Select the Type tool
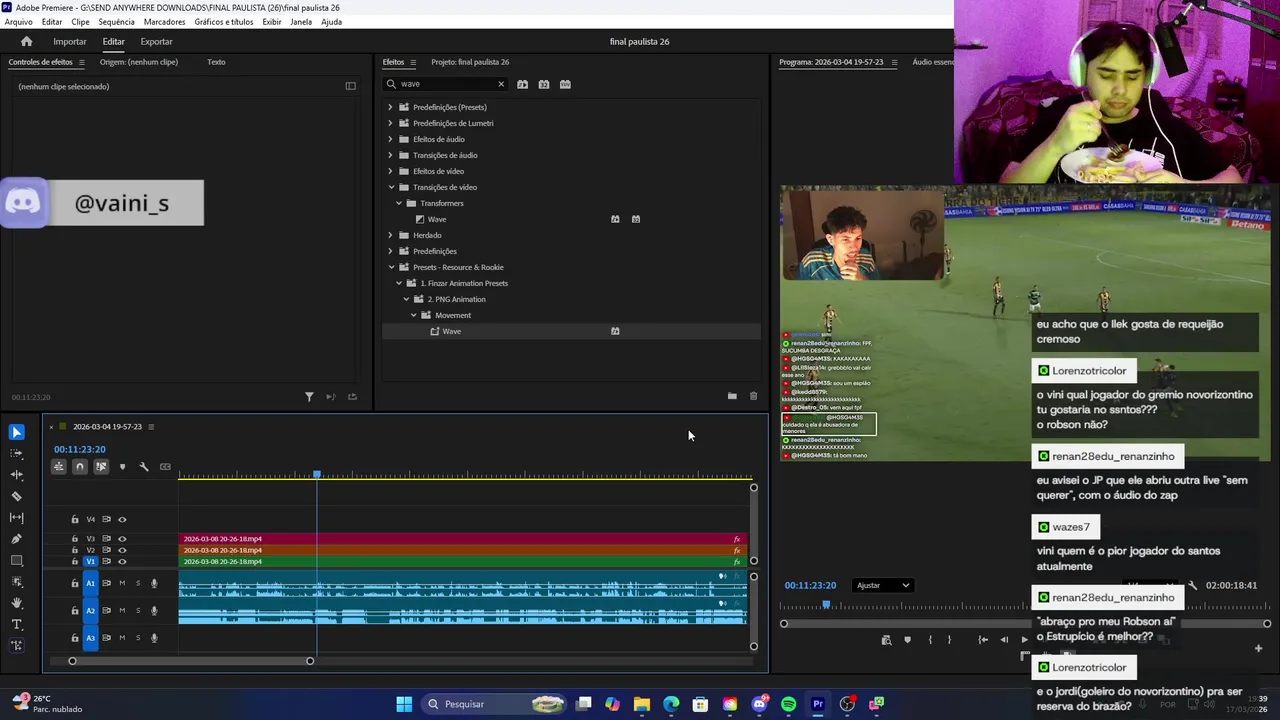The height and width of the screenshot is (720, 1280). pos(17,624)
